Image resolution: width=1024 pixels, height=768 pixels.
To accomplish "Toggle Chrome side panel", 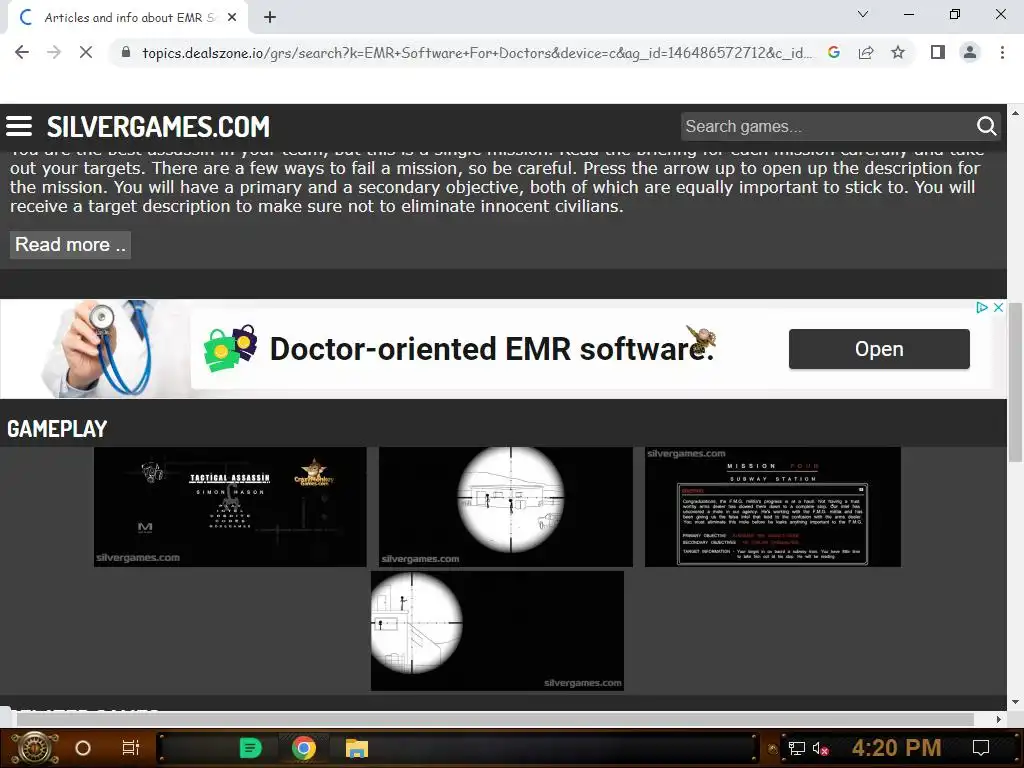I will coord(938,52).
